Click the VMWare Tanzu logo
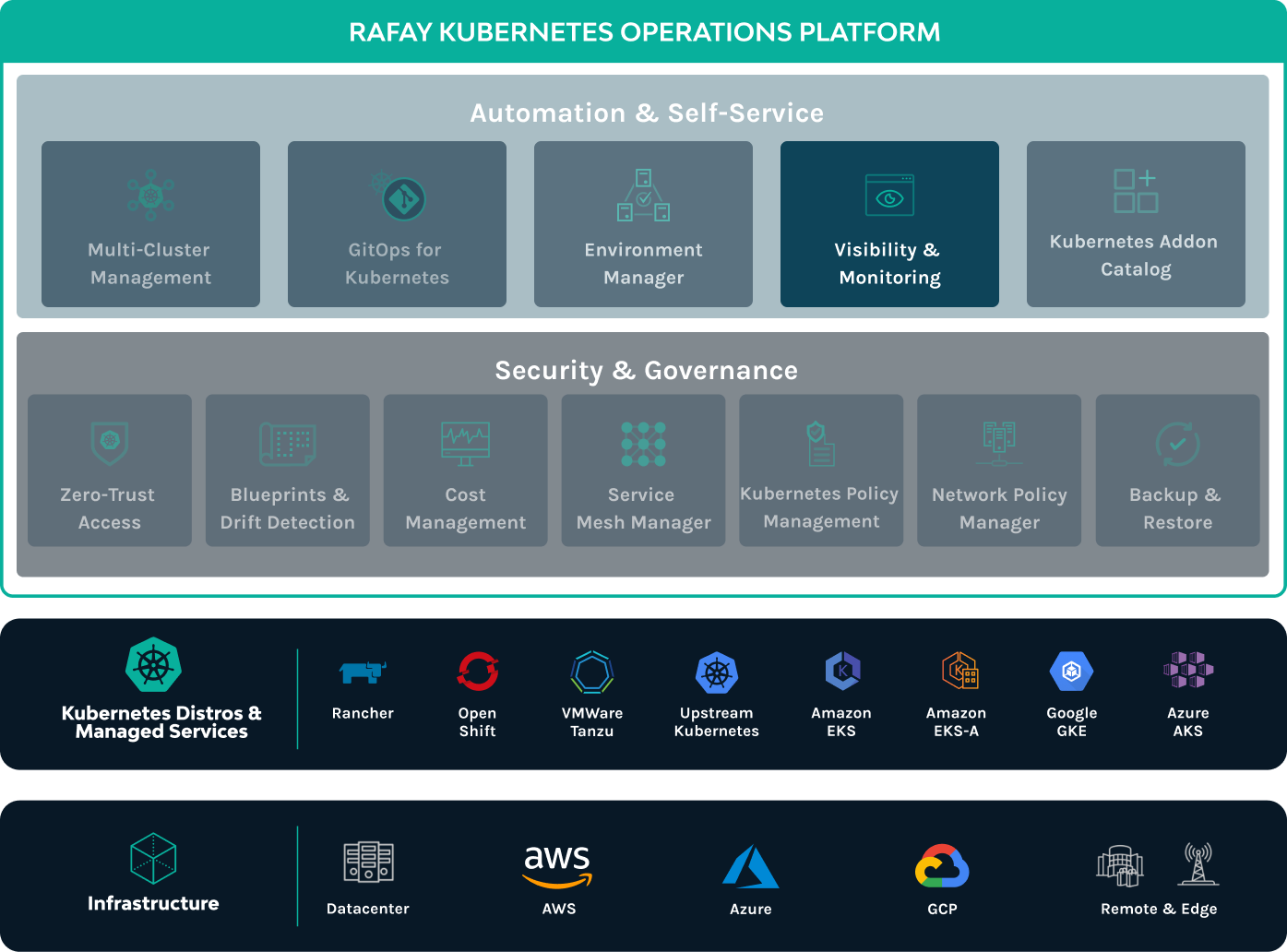The width and height of the screenshot is (1287, 952). click(592, 672)
